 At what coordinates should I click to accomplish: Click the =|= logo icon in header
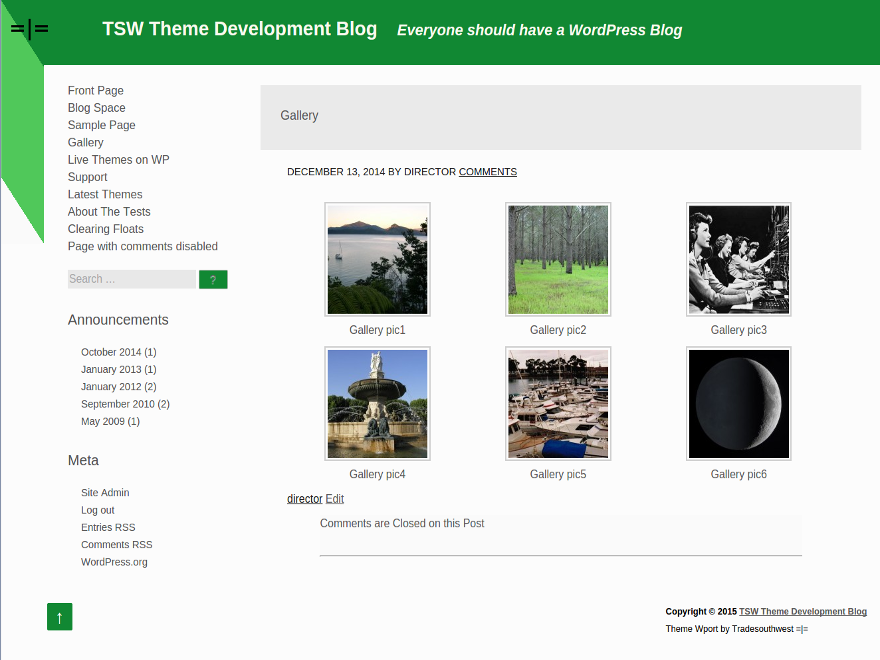click(29, 29)
